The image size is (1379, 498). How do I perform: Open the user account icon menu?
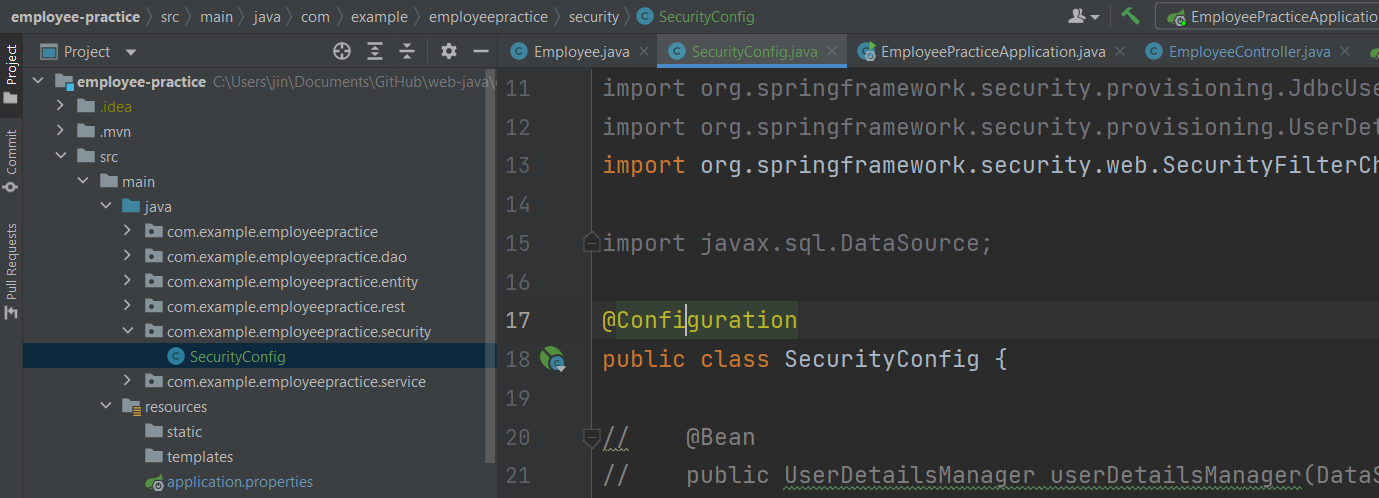click(x=1084, y=16)
